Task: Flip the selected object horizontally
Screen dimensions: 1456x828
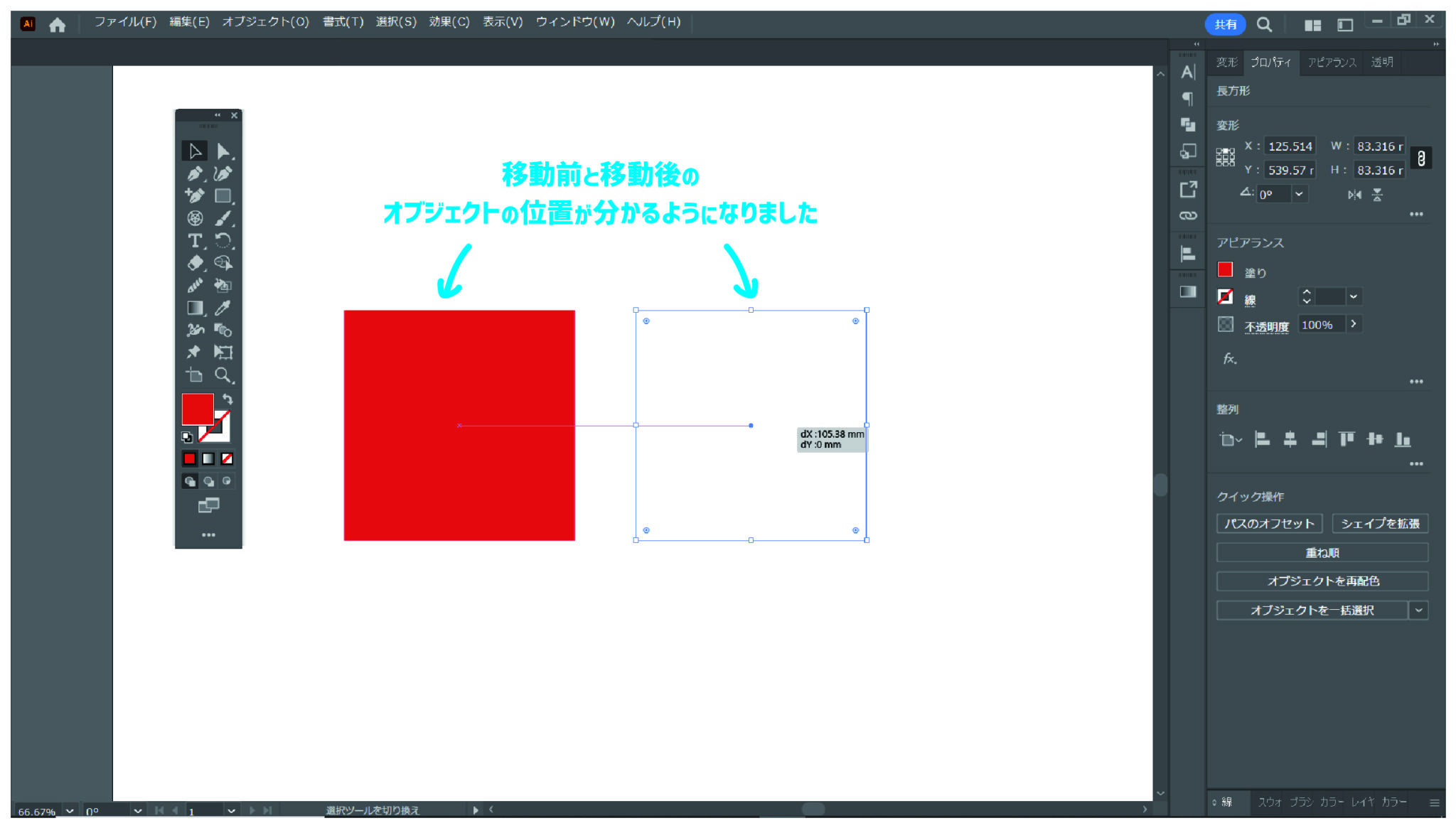Action: [1355, 194]
